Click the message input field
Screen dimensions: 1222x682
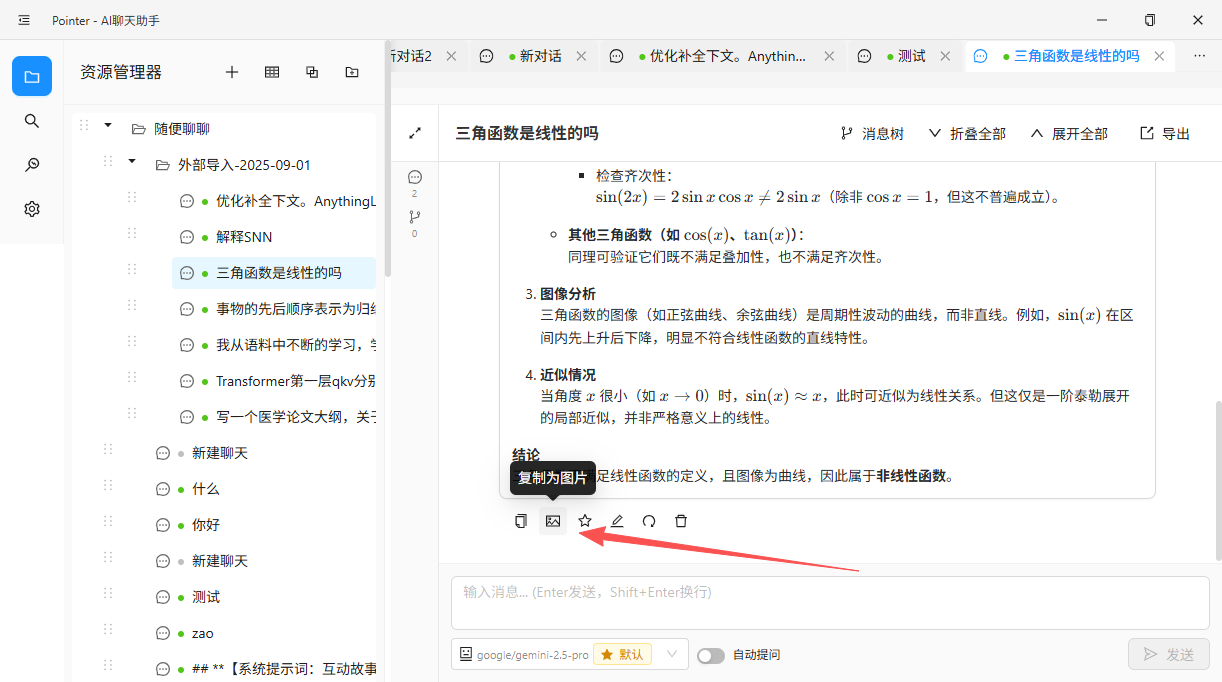830,603
